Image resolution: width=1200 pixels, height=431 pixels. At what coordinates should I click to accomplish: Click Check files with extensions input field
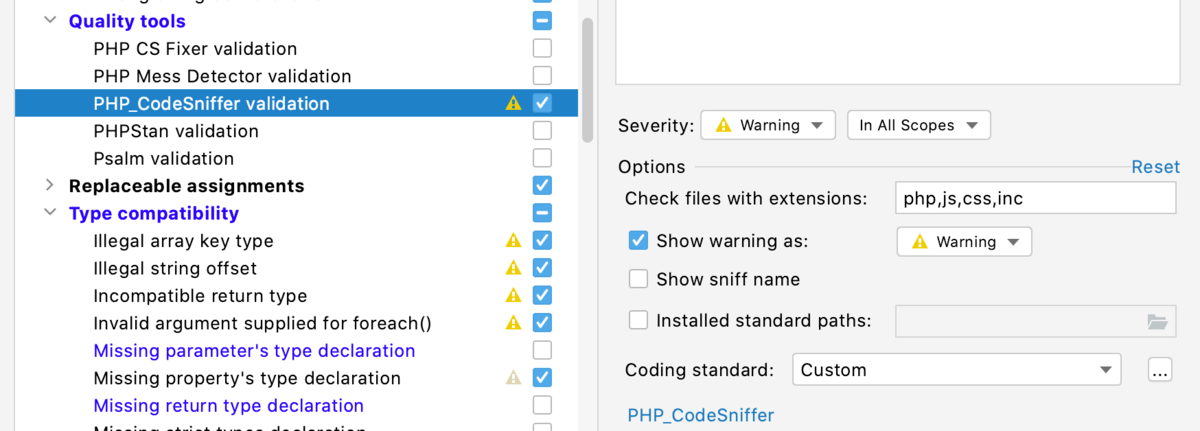tap(1036, 198)
